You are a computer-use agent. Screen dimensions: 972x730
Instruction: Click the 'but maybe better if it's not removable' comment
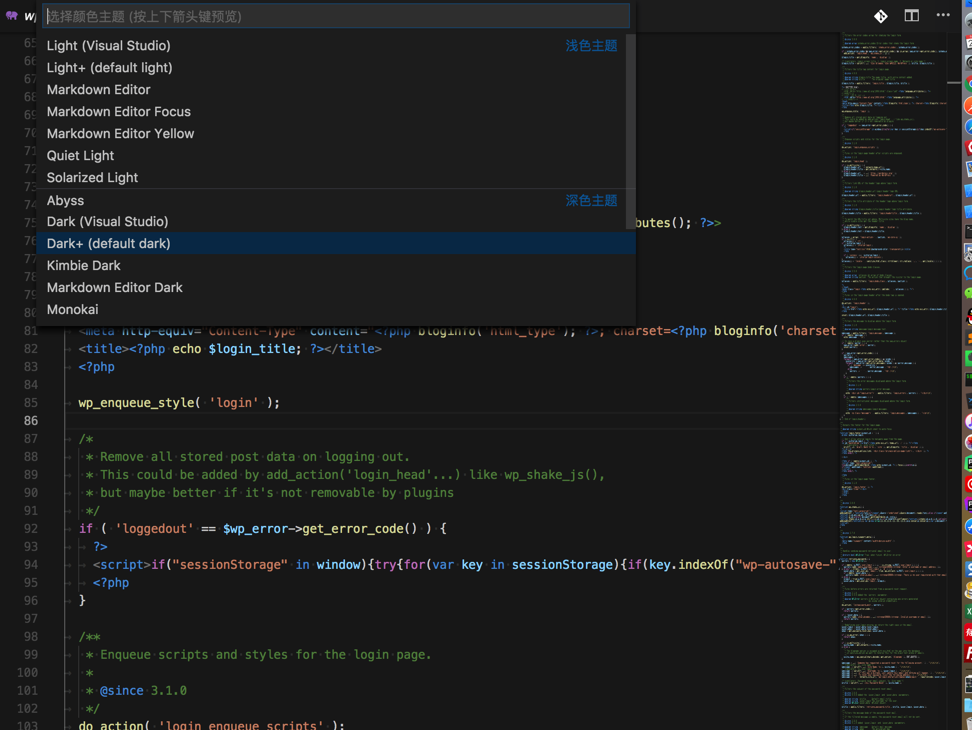(x=270, y=493)
